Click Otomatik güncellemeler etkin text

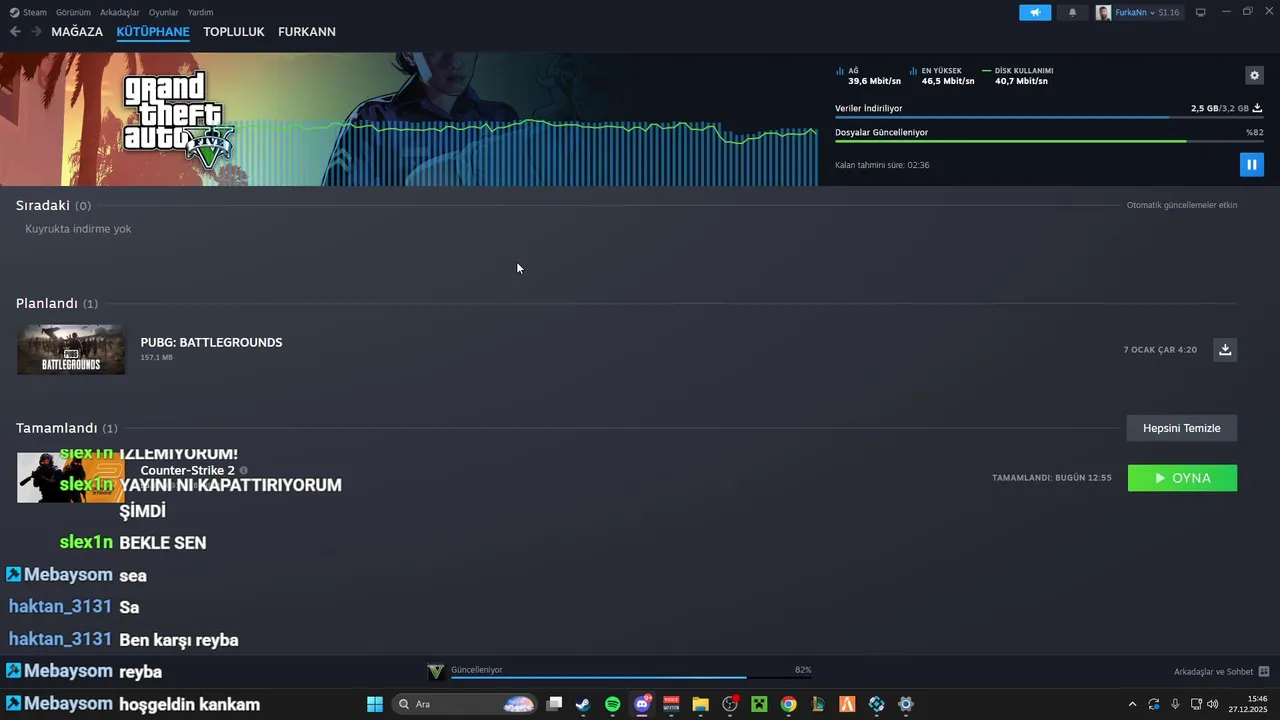1182,205
